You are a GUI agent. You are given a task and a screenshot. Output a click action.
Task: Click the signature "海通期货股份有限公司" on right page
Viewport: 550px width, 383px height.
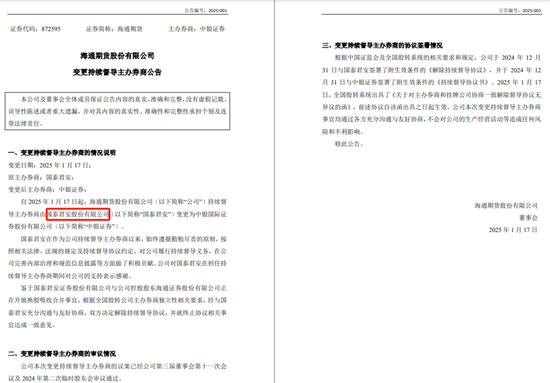[506, 206]
